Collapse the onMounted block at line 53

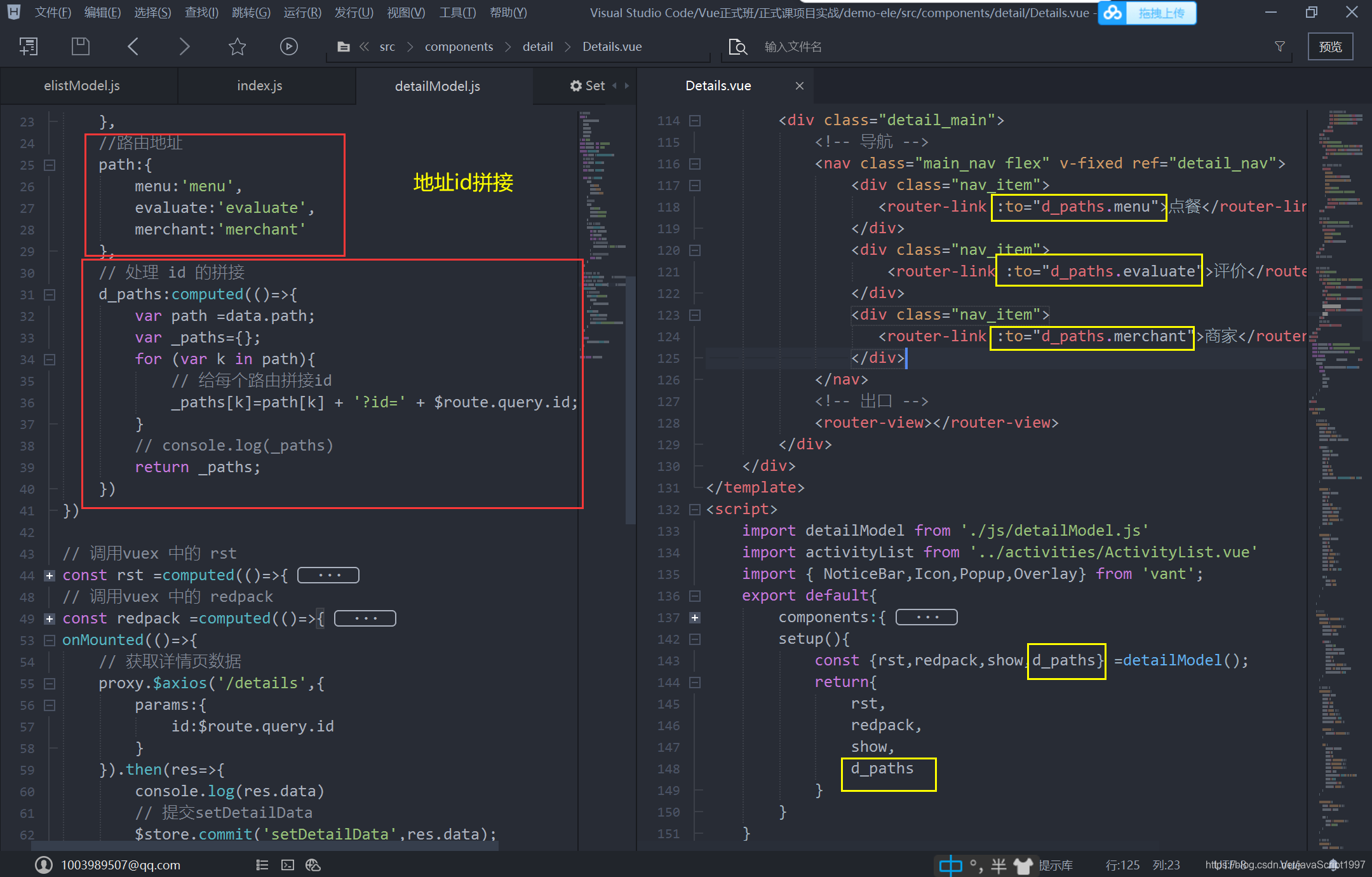coord(50,641)
